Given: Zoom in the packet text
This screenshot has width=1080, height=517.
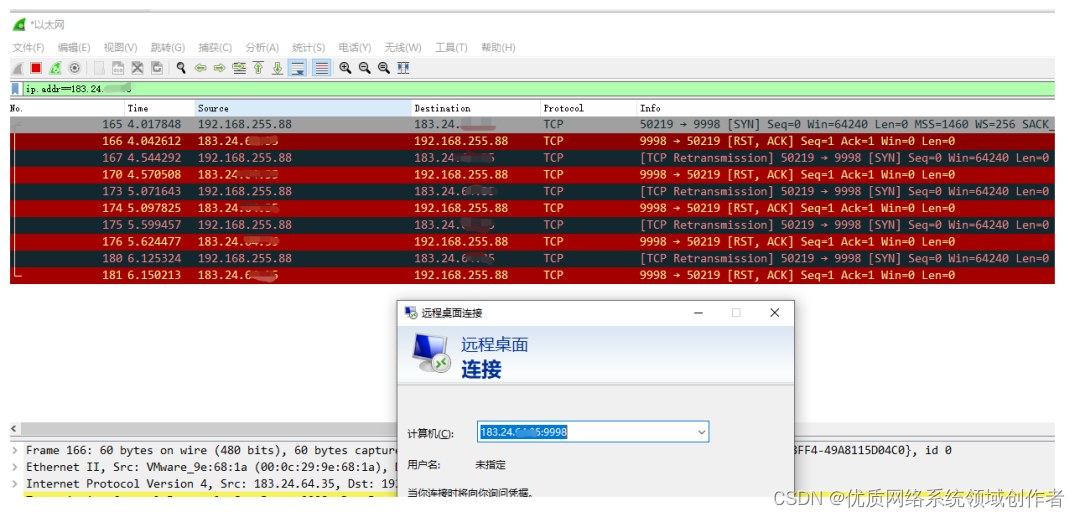Looking at the screenshot, I should (x=345, y=68).
